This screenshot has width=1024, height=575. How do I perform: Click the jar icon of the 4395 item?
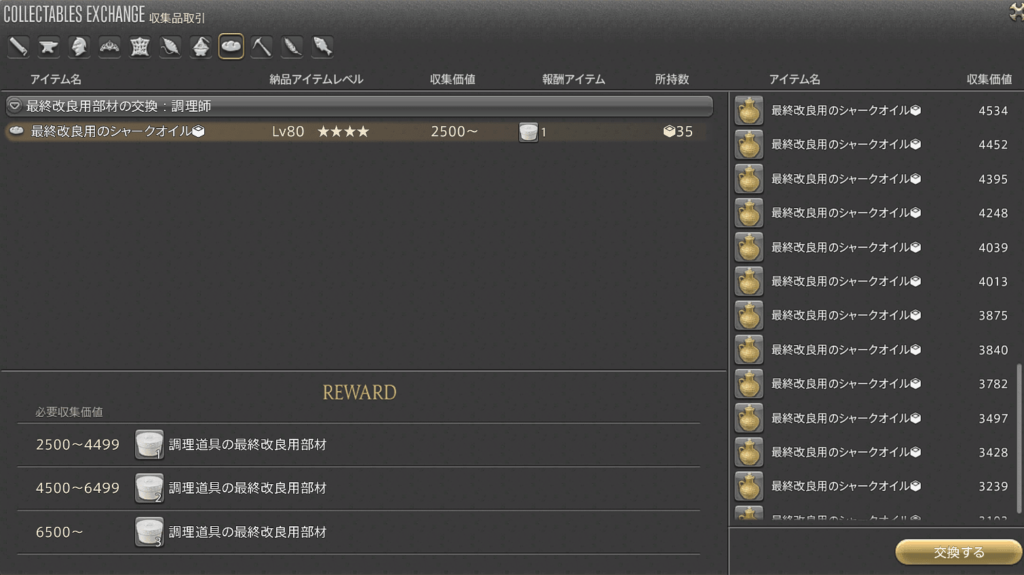click(749, 179)
